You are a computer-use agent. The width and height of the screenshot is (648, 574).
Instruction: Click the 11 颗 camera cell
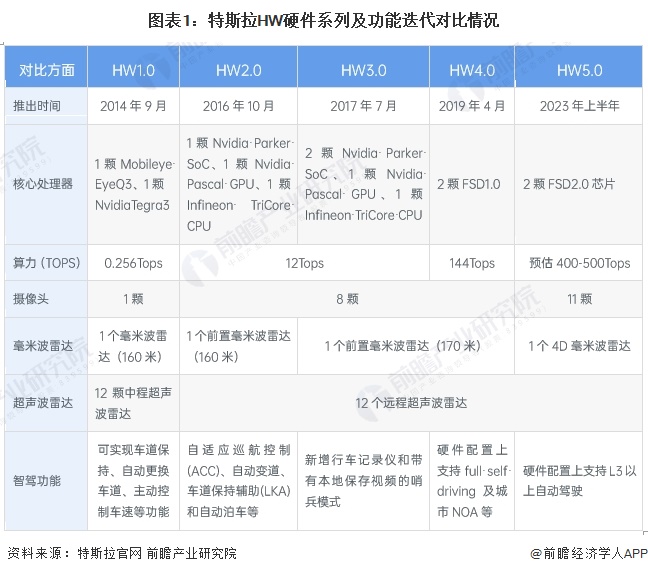click(579, 299)
